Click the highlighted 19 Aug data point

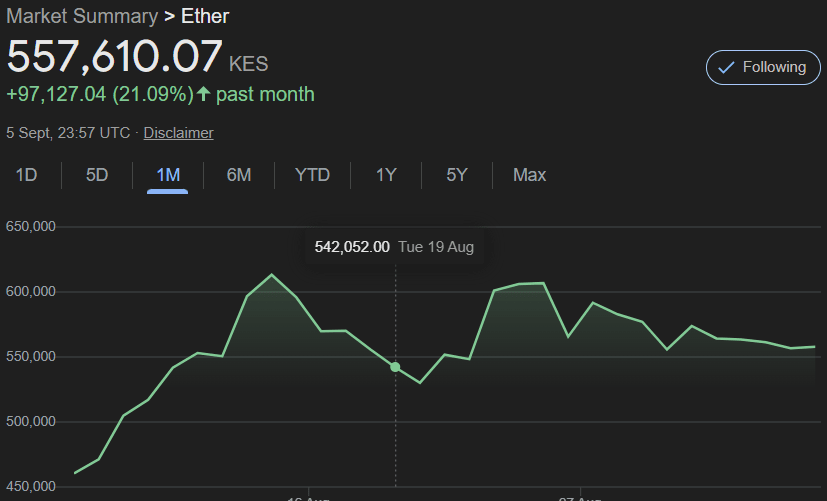(x=395, y=367)
